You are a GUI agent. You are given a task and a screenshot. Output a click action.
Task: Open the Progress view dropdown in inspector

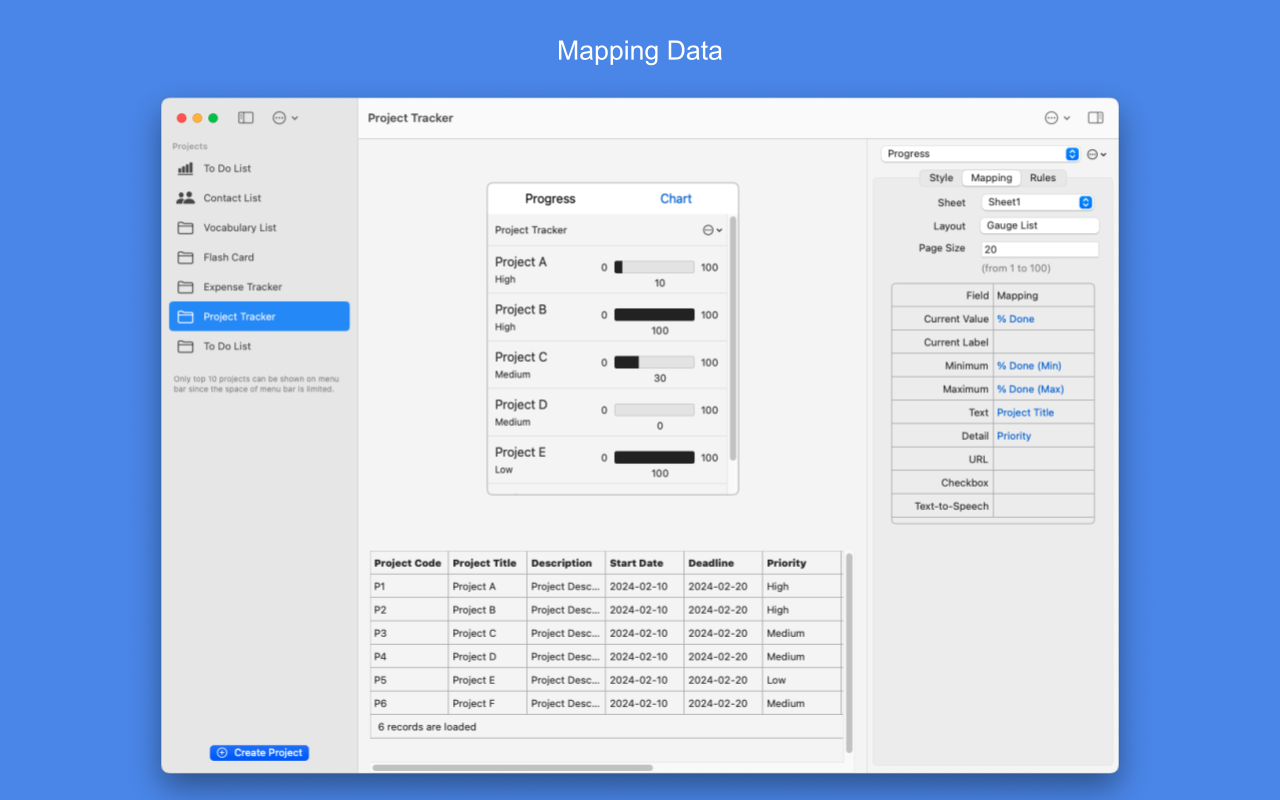[981, 154]
